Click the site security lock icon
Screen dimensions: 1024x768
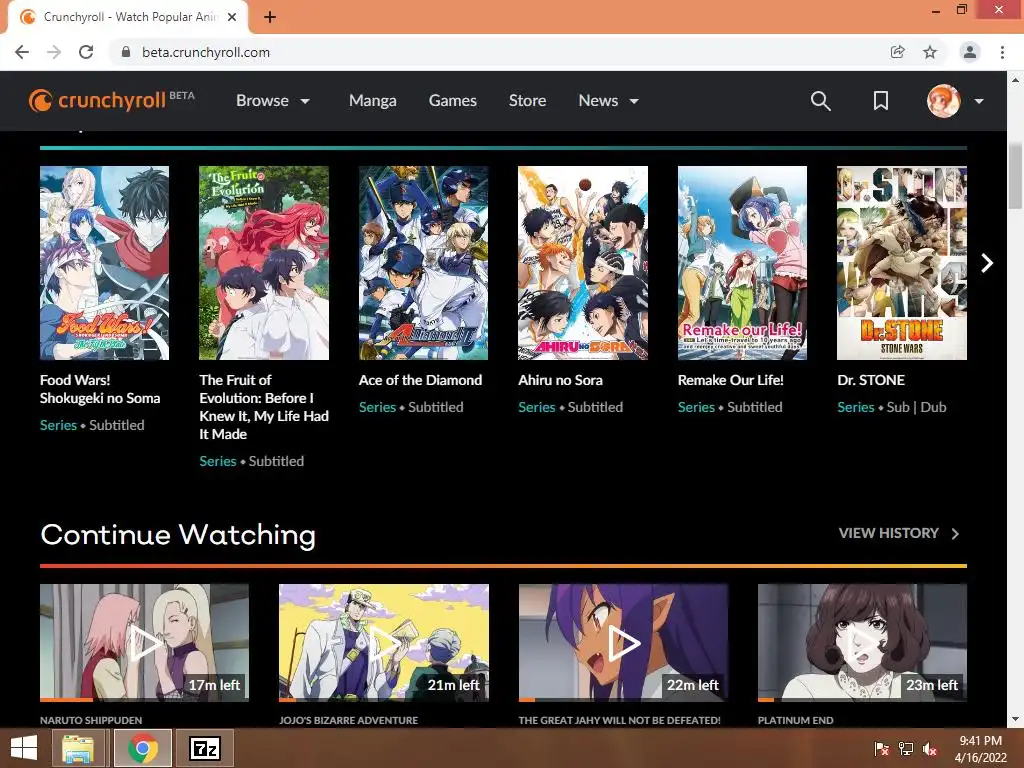tap(126, 52)
